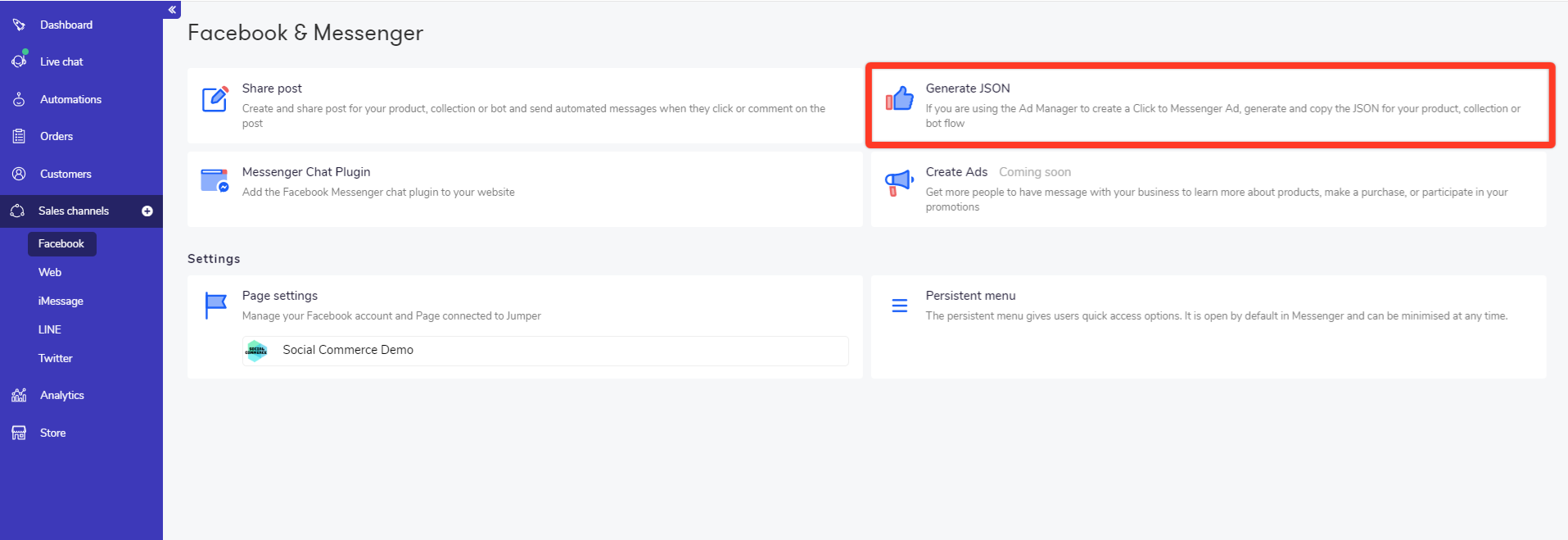Open Automations section
1568x540 pixels.
71,99
